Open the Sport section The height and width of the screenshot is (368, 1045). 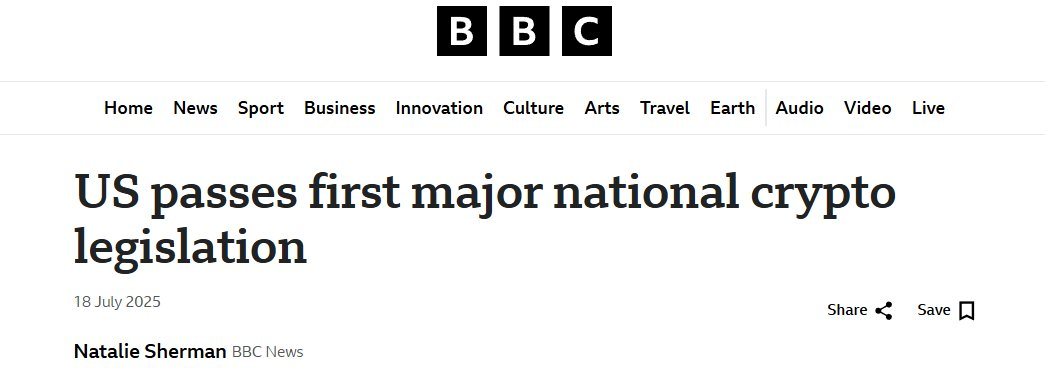(261, 108)
